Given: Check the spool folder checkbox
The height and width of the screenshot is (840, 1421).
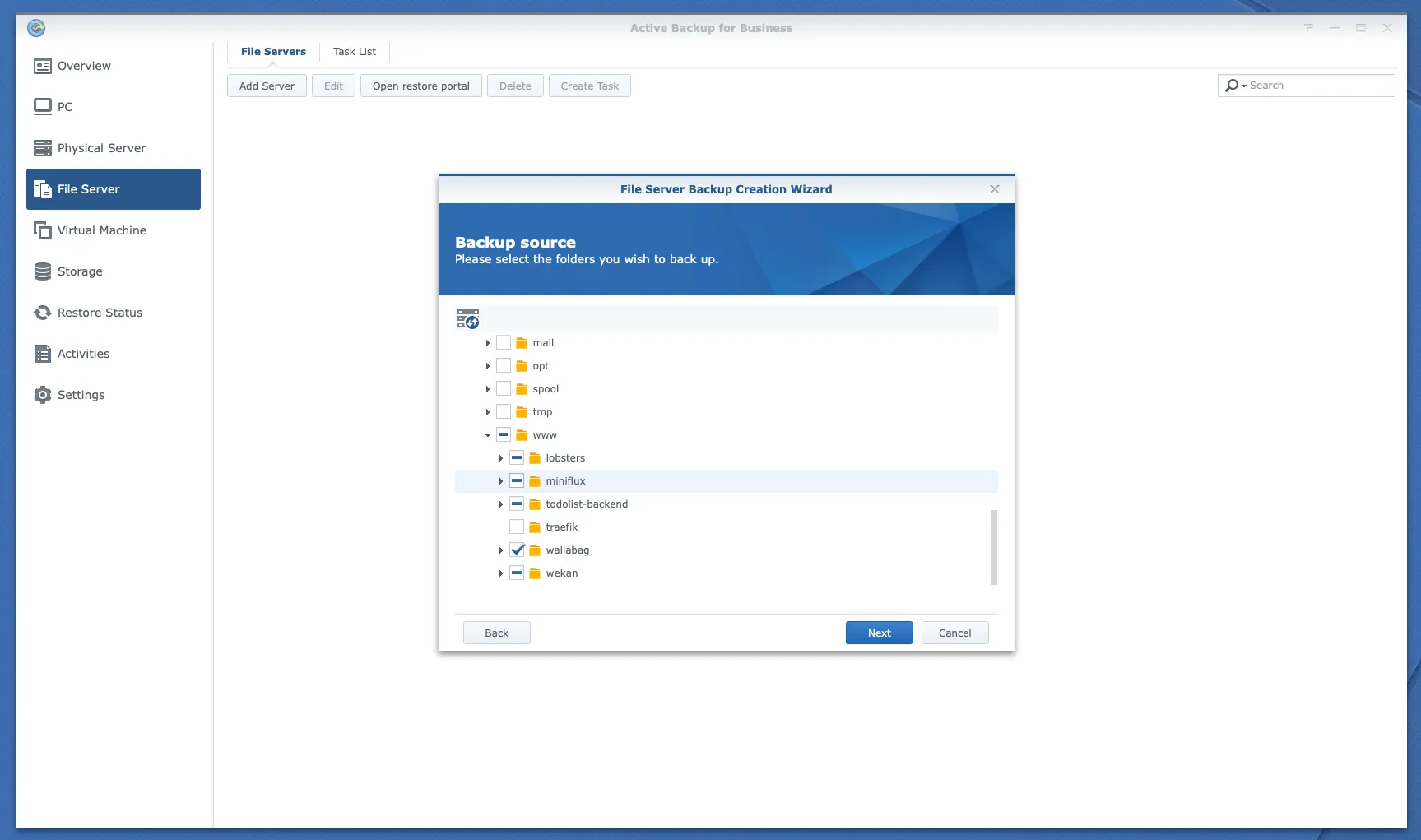Looking at the screenshot, I should coord(504,389).
